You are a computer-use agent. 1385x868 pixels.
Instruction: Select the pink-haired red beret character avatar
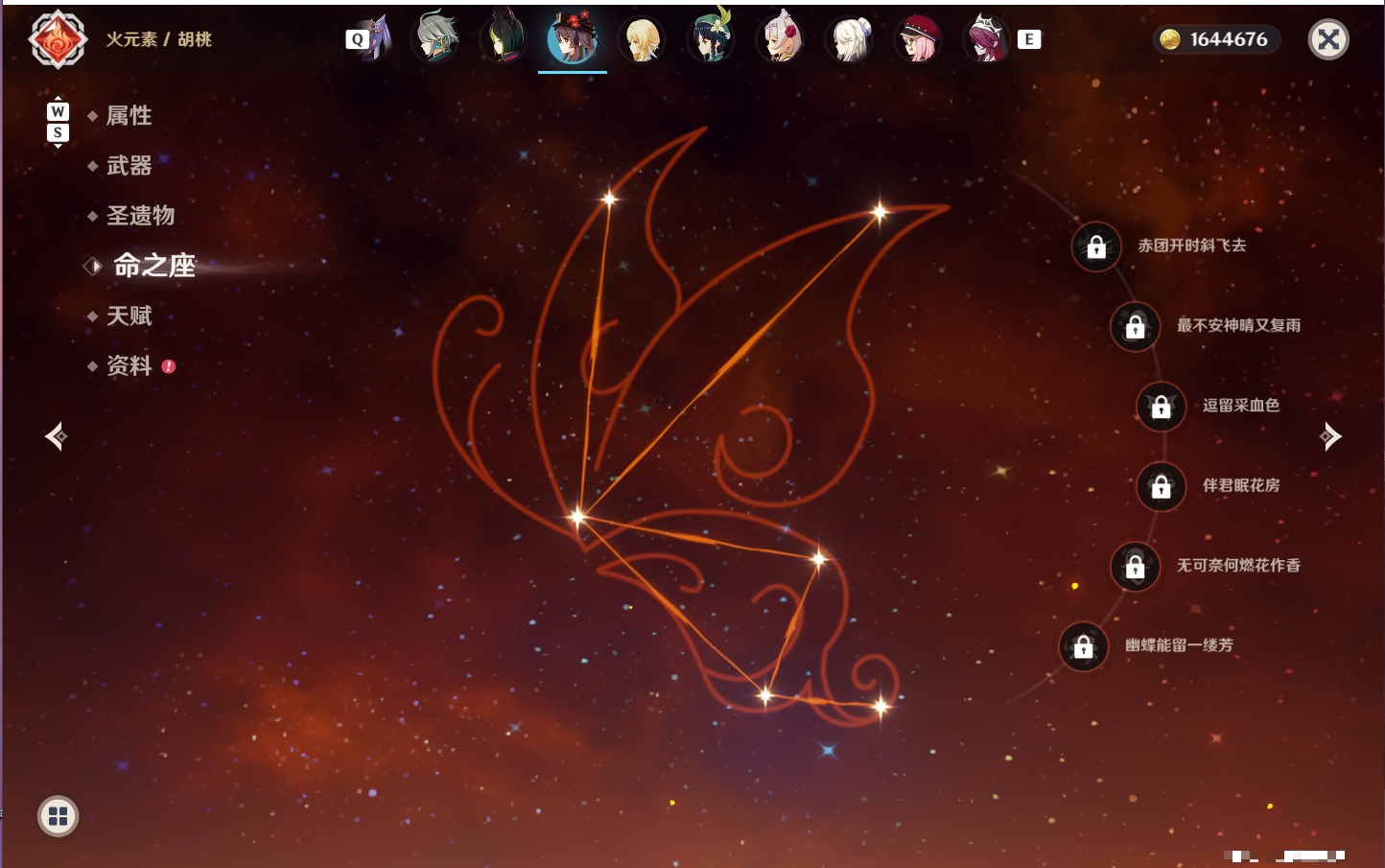tap(918, 39)
